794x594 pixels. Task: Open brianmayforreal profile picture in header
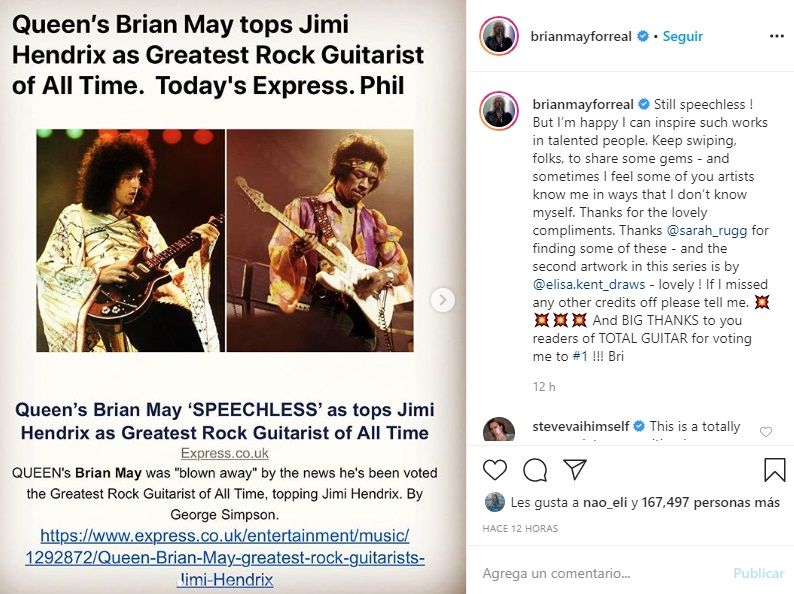pyautogui.click(x=500, y=36)
